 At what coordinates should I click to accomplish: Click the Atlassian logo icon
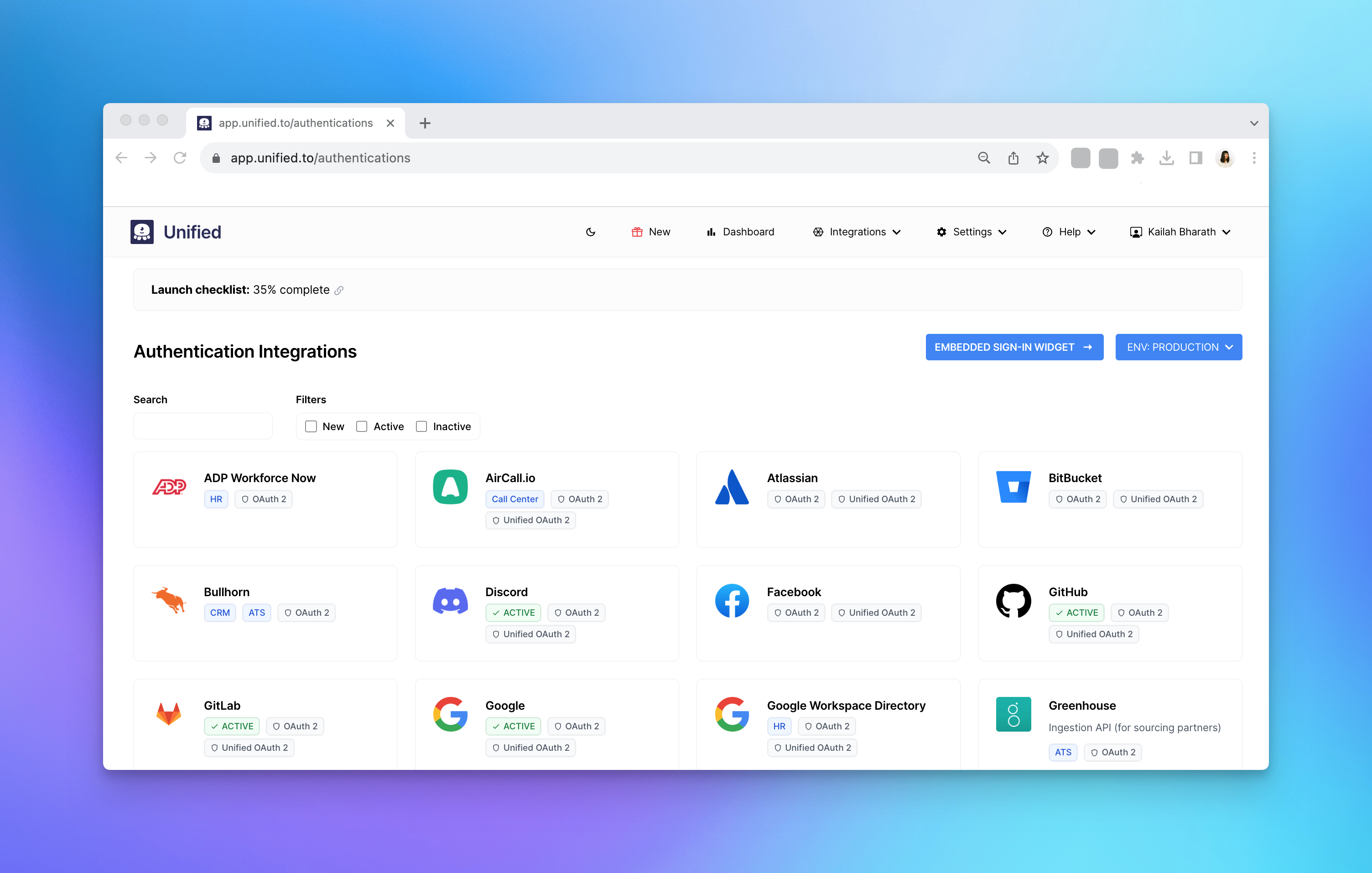point(732,487)
